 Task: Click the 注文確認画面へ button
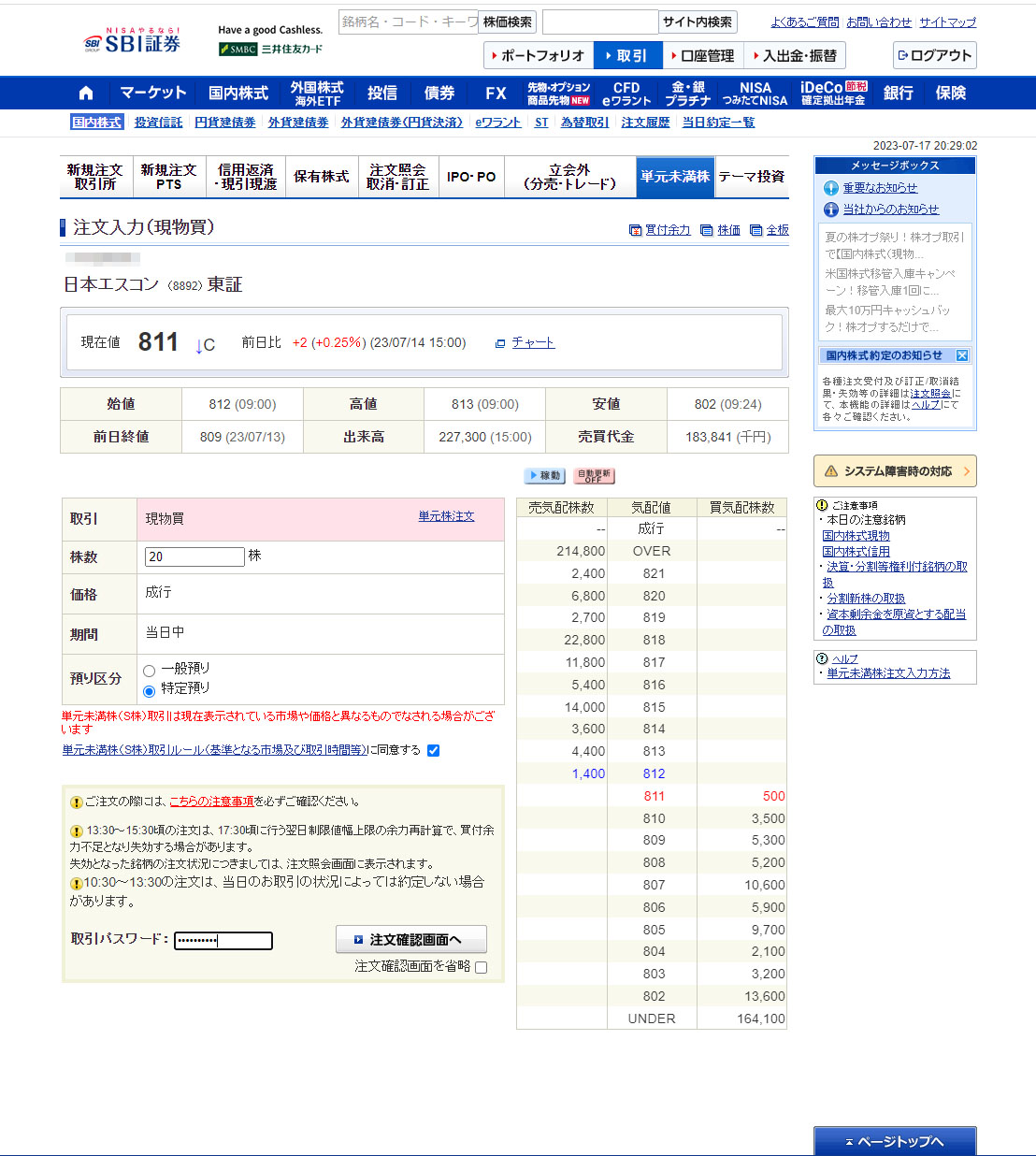point(410,939)
